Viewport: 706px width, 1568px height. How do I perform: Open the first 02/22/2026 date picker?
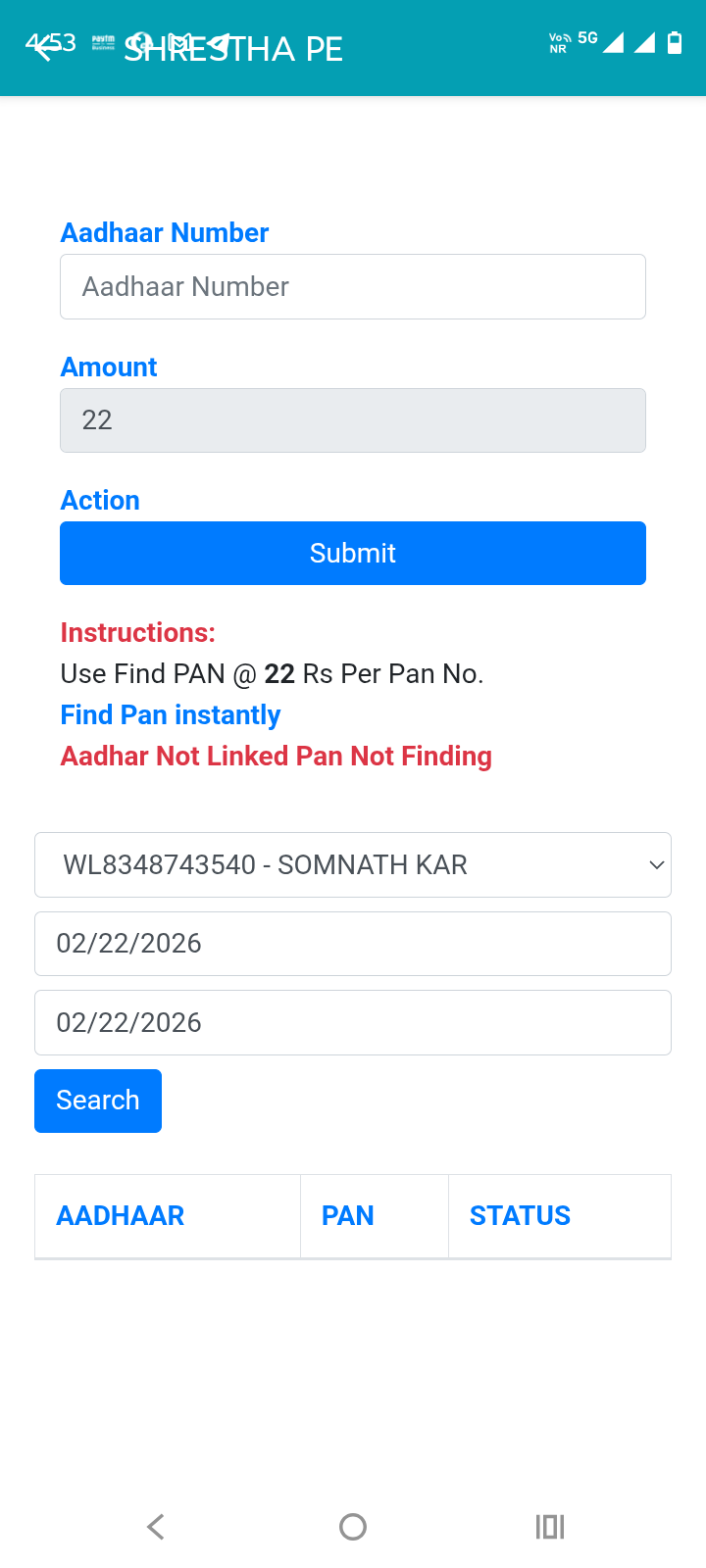click(353, 943)
